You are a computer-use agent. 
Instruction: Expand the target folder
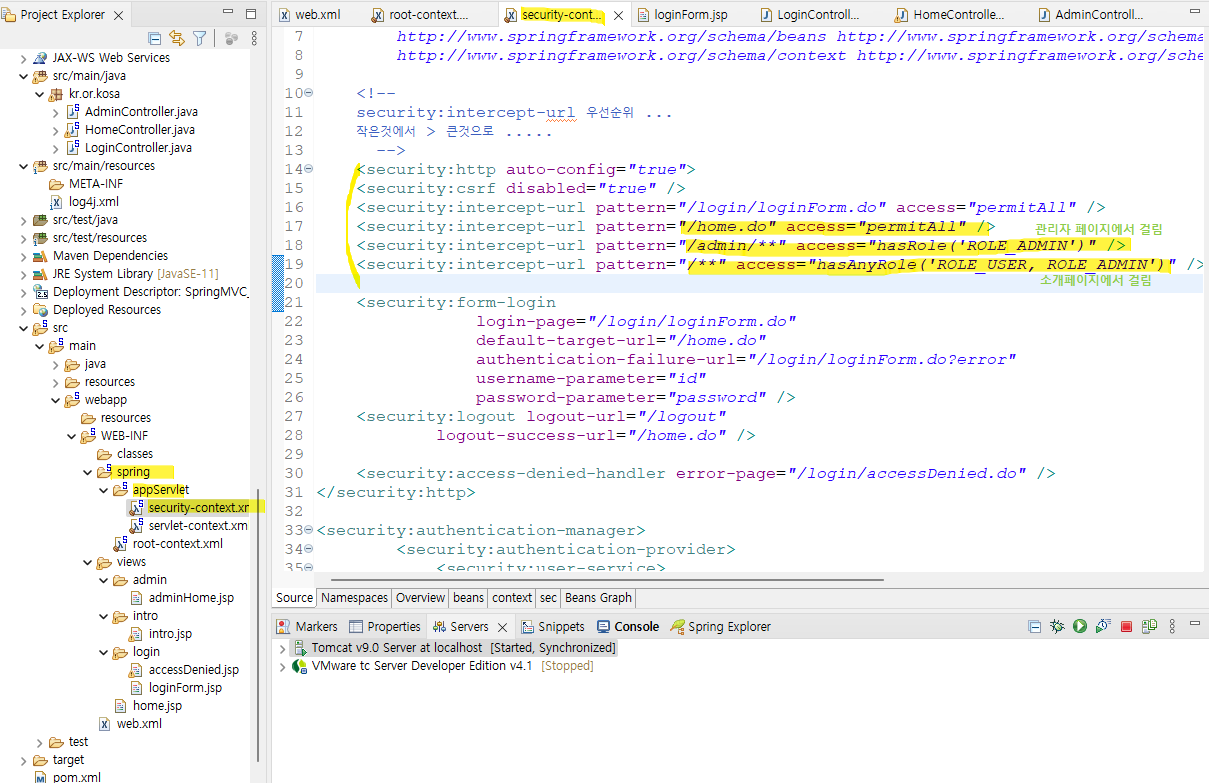pyautogui.click(x=24, y=759)
